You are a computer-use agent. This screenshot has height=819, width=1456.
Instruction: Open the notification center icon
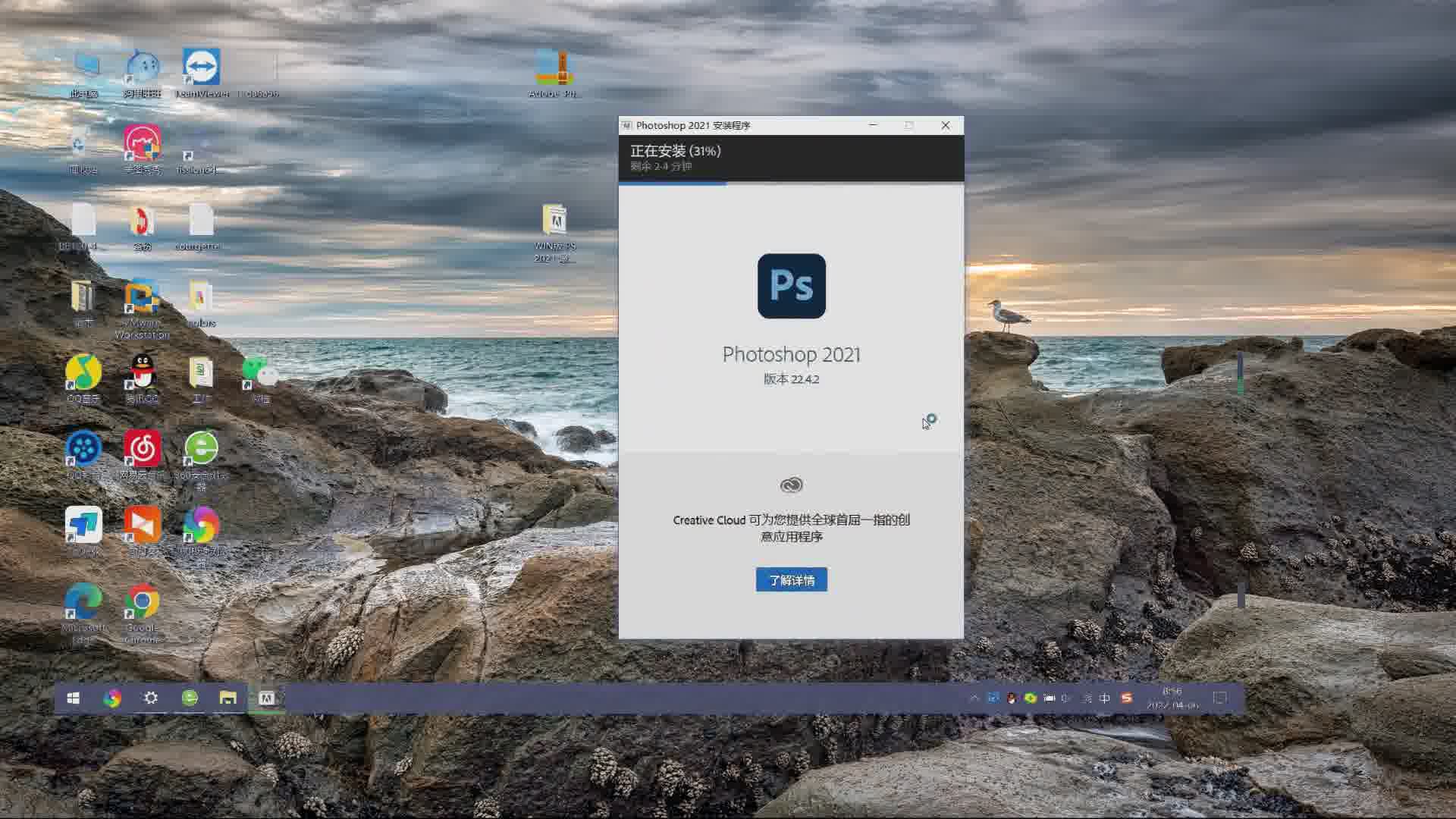(x=1220, y=698)
